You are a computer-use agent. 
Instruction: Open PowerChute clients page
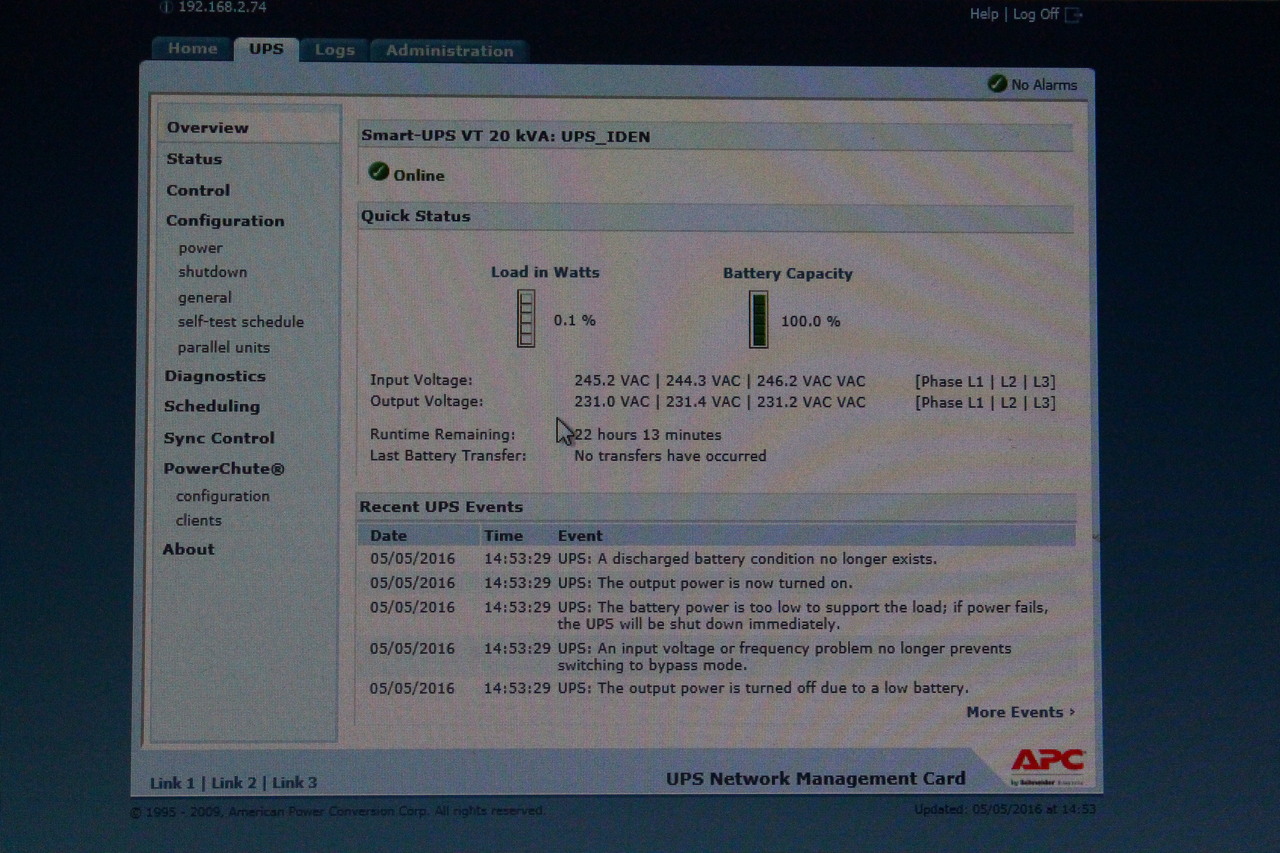click(x=199, y=520)
